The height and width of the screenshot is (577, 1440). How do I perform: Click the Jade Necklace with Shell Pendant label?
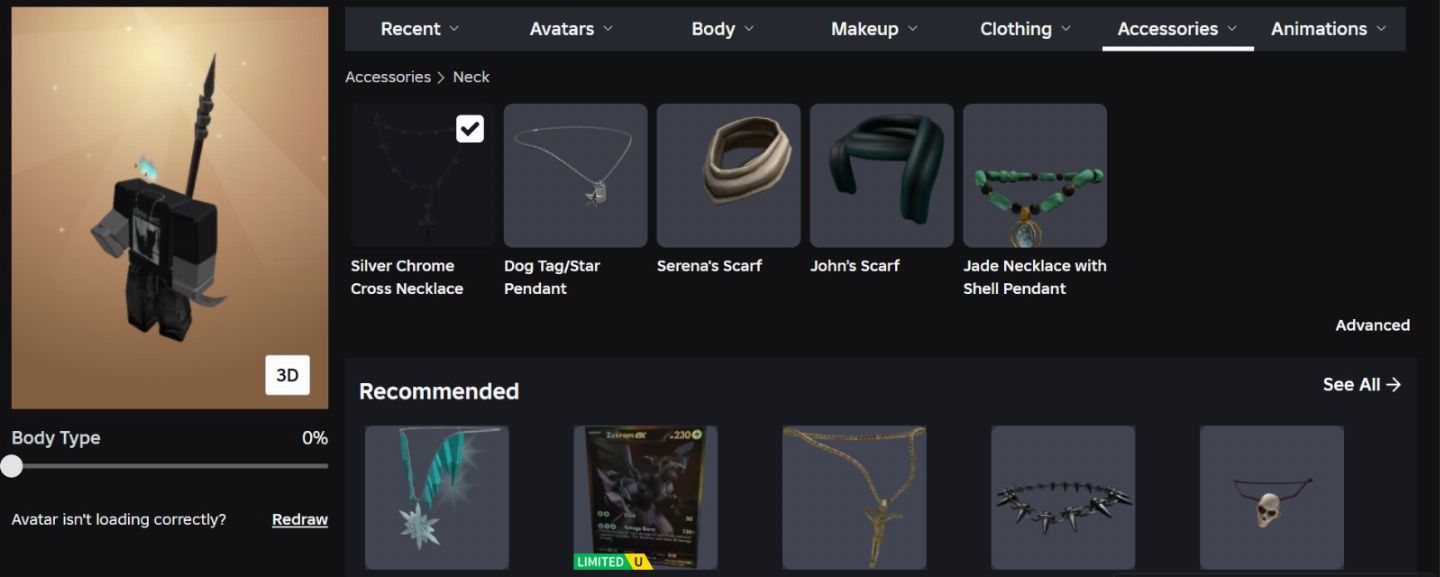[1035, 277]
